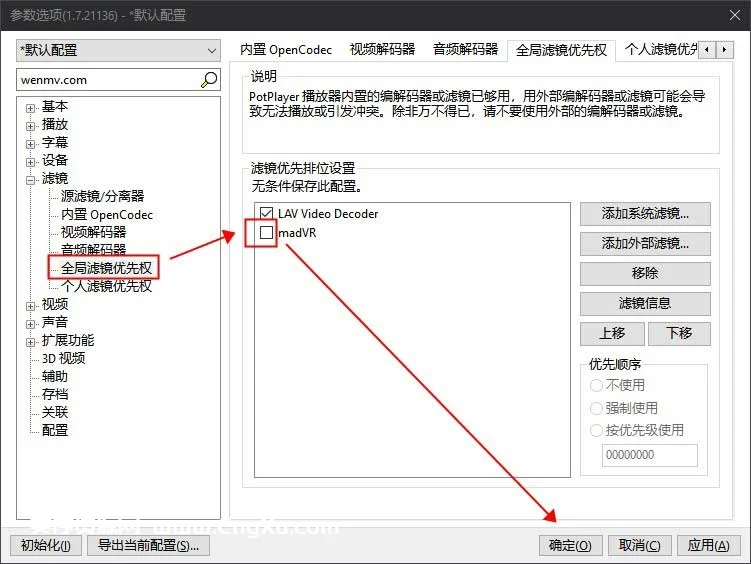Click the 添加系统滤镜 button
The image size is (751, 564).
pyautogui.click(x=645, y=214)
